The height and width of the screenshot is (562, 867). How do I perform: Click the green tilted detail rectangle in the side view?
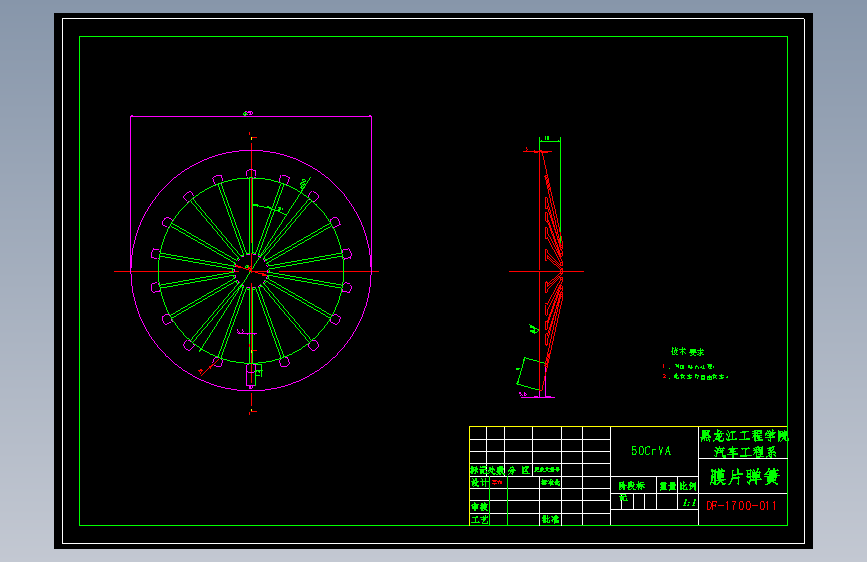pos(530,373)
